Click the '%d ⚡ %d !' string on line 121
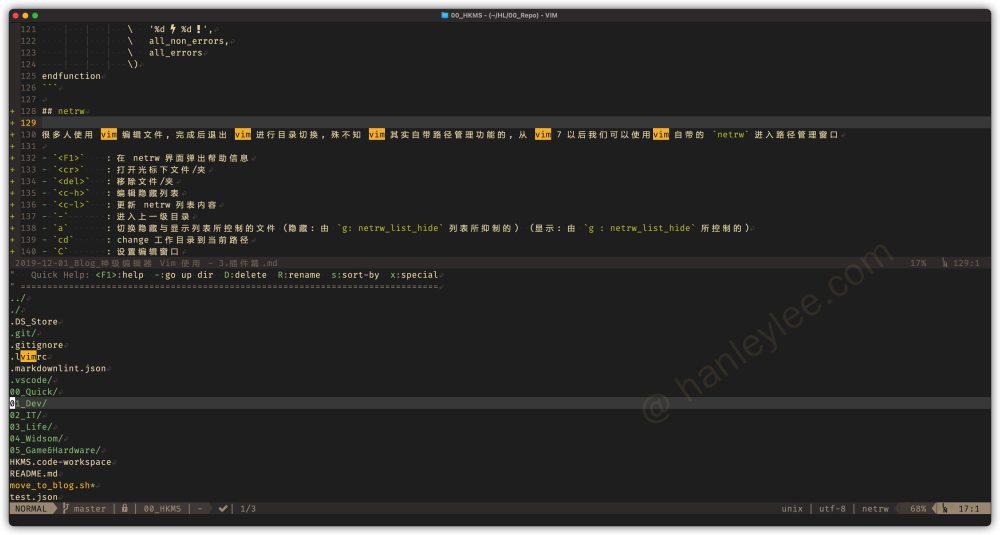Image resolution: width=1000 pixels, height=535 pixels. [x=181, y=29]
